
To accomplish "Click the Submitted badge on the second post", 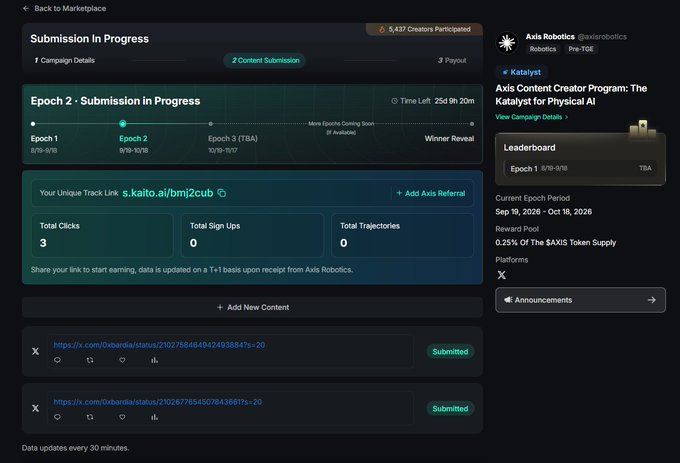I will pyautogui.click(x=450, y=408).
